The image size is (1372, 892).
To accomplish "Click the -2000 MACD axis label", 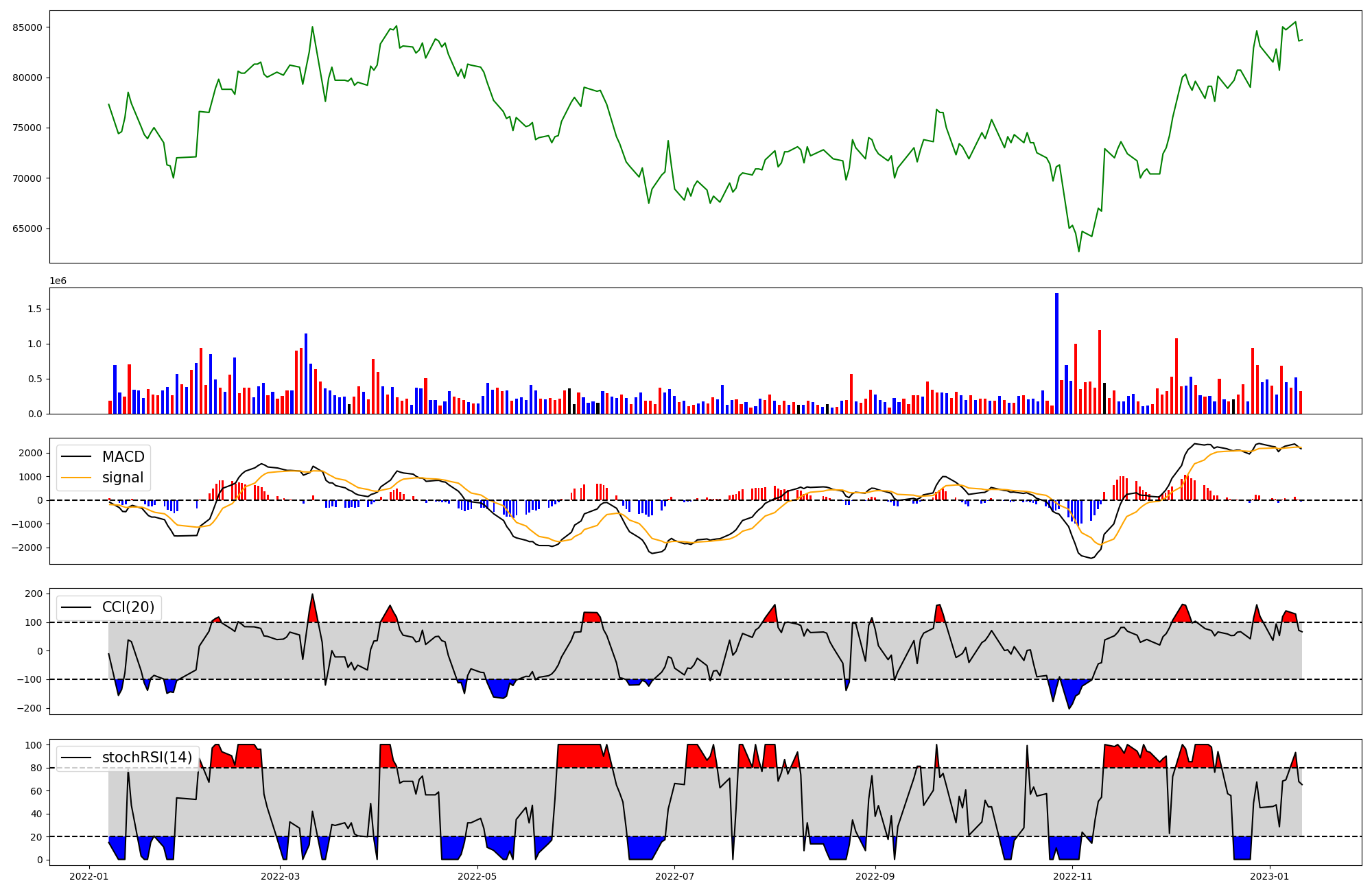I will coord(26,548).
